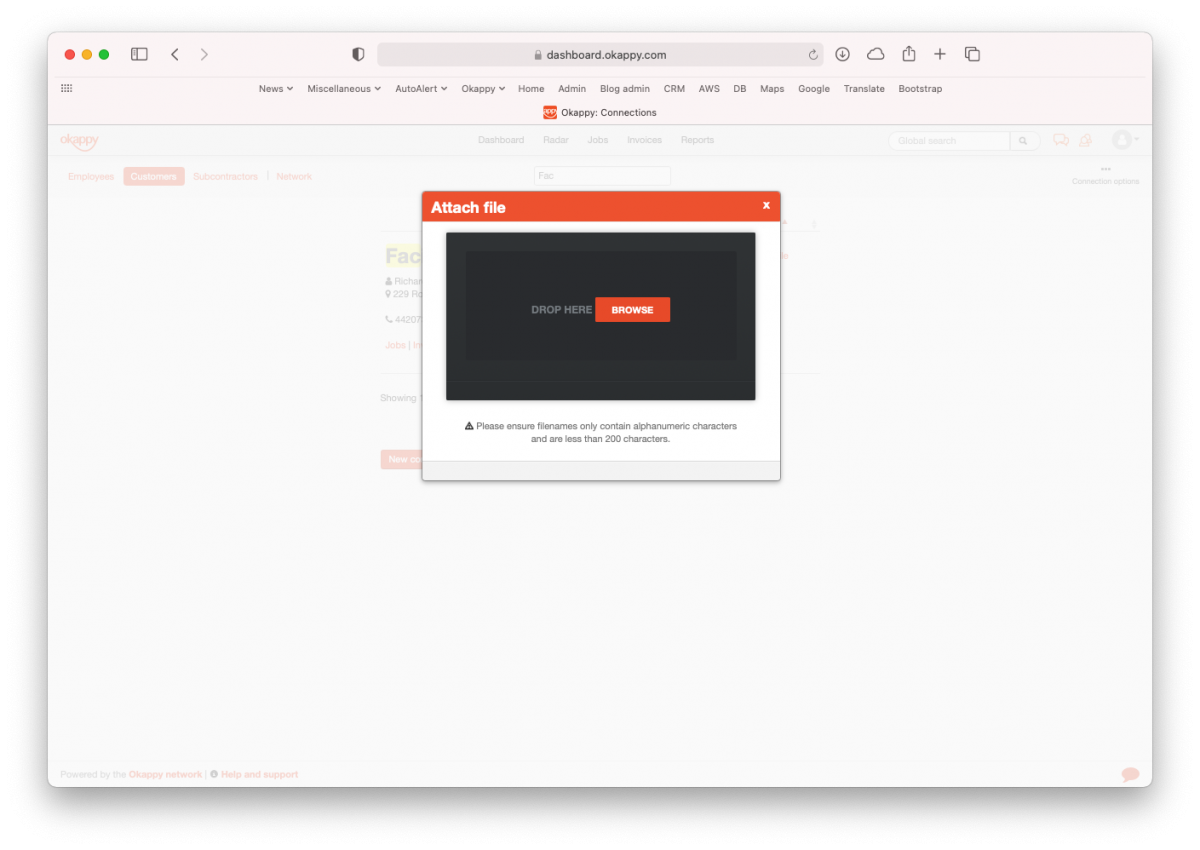Open the account dropdown chevron beside the avatar
Screen dimensions: 1200x850
coord(1138,140)
